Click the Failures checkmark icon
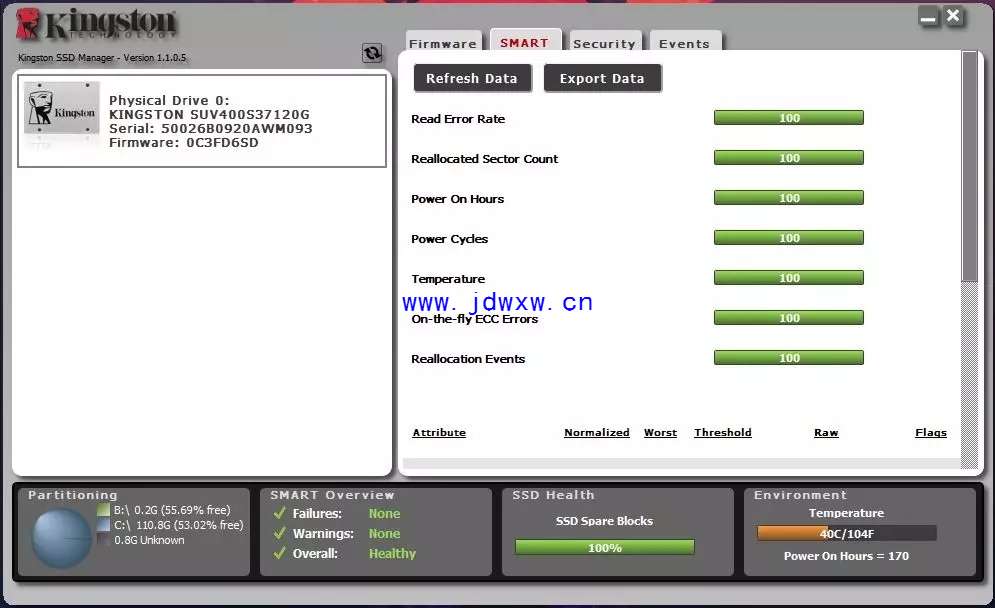The height and width of the screenshot is (608, 995). coord(279,513)
